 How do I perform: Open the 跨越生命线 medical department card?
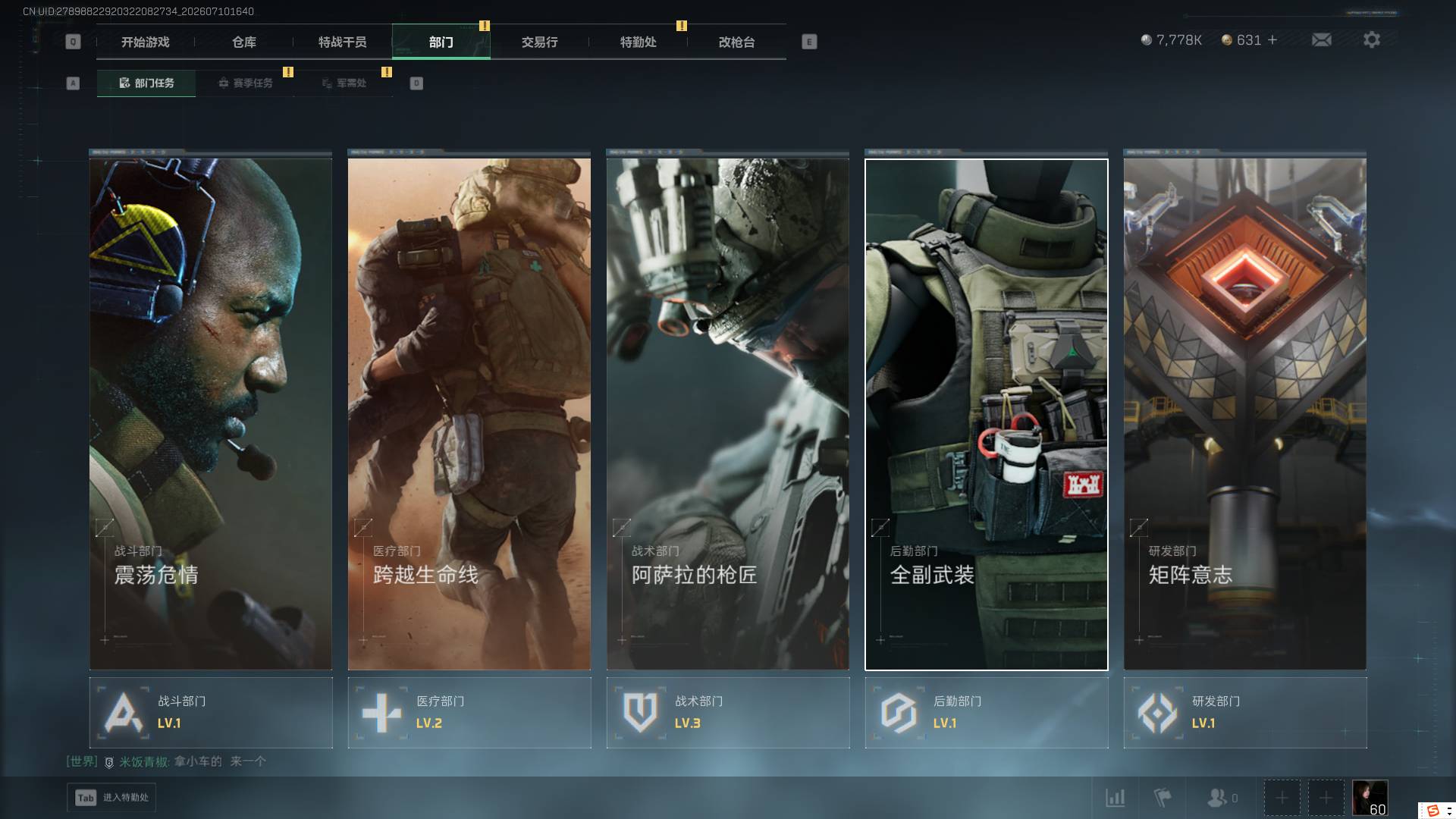pos(469,413)
